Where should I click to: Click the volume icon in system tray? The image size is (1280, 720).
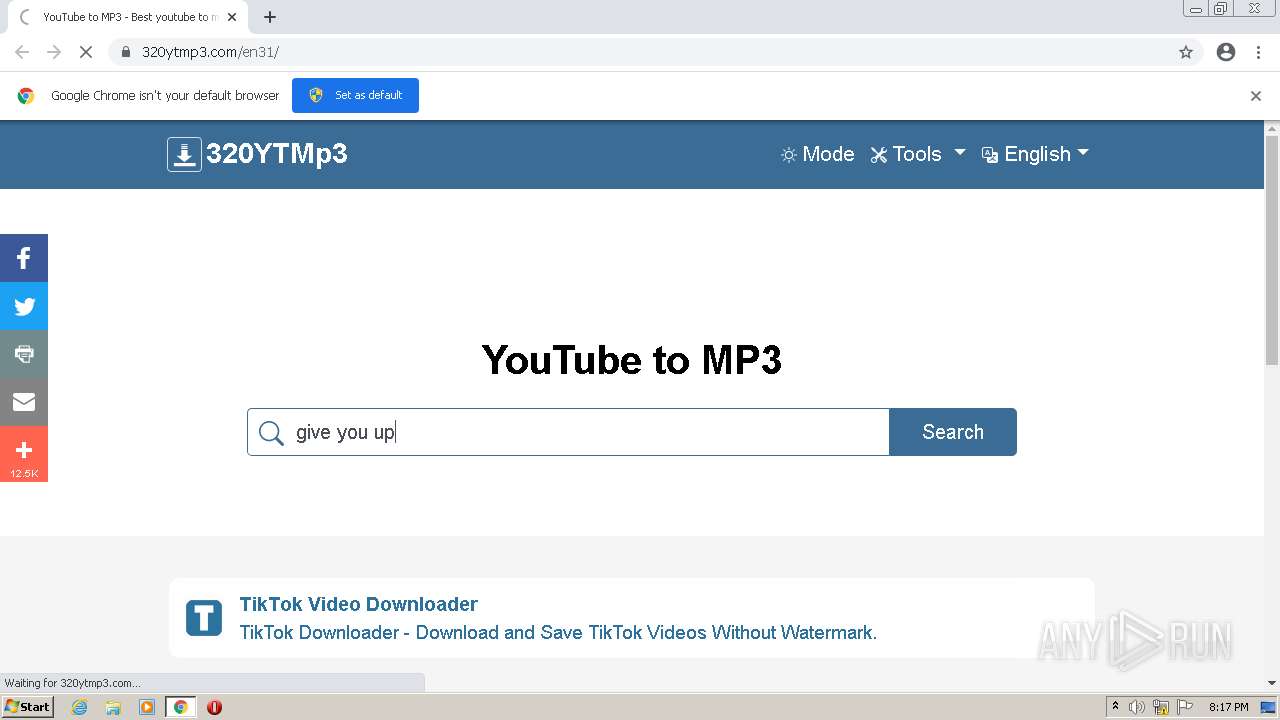pos(1137,707)
